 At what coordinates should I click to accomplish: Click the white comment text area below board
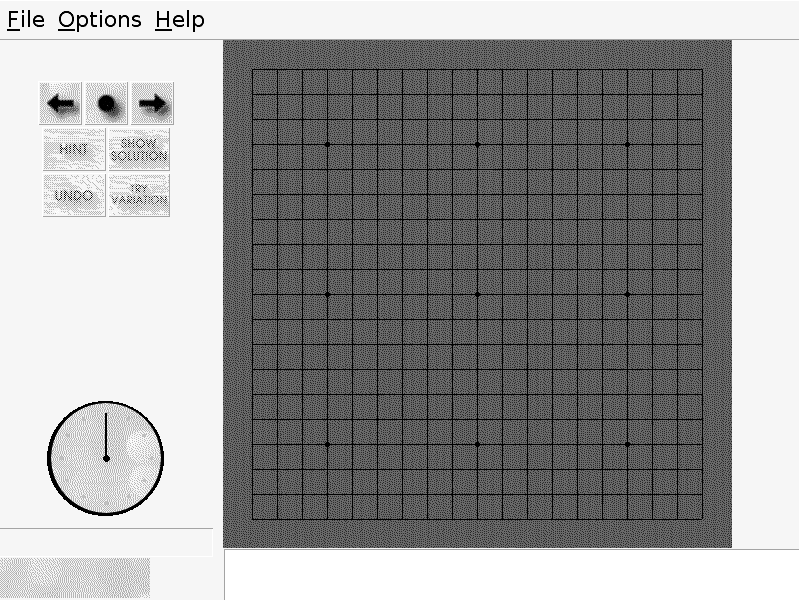512,575
